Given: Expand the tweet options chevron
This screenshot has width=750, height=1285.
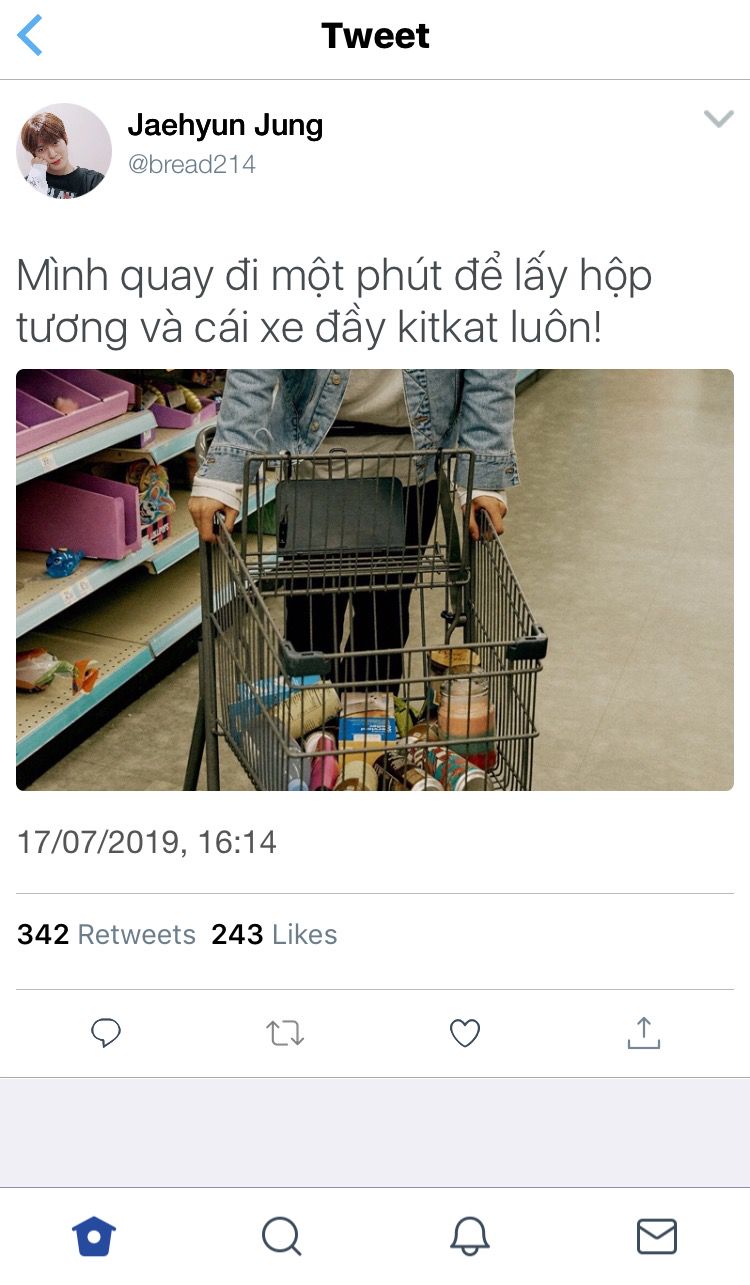Looking at the screenshot, I should (718, 120).
